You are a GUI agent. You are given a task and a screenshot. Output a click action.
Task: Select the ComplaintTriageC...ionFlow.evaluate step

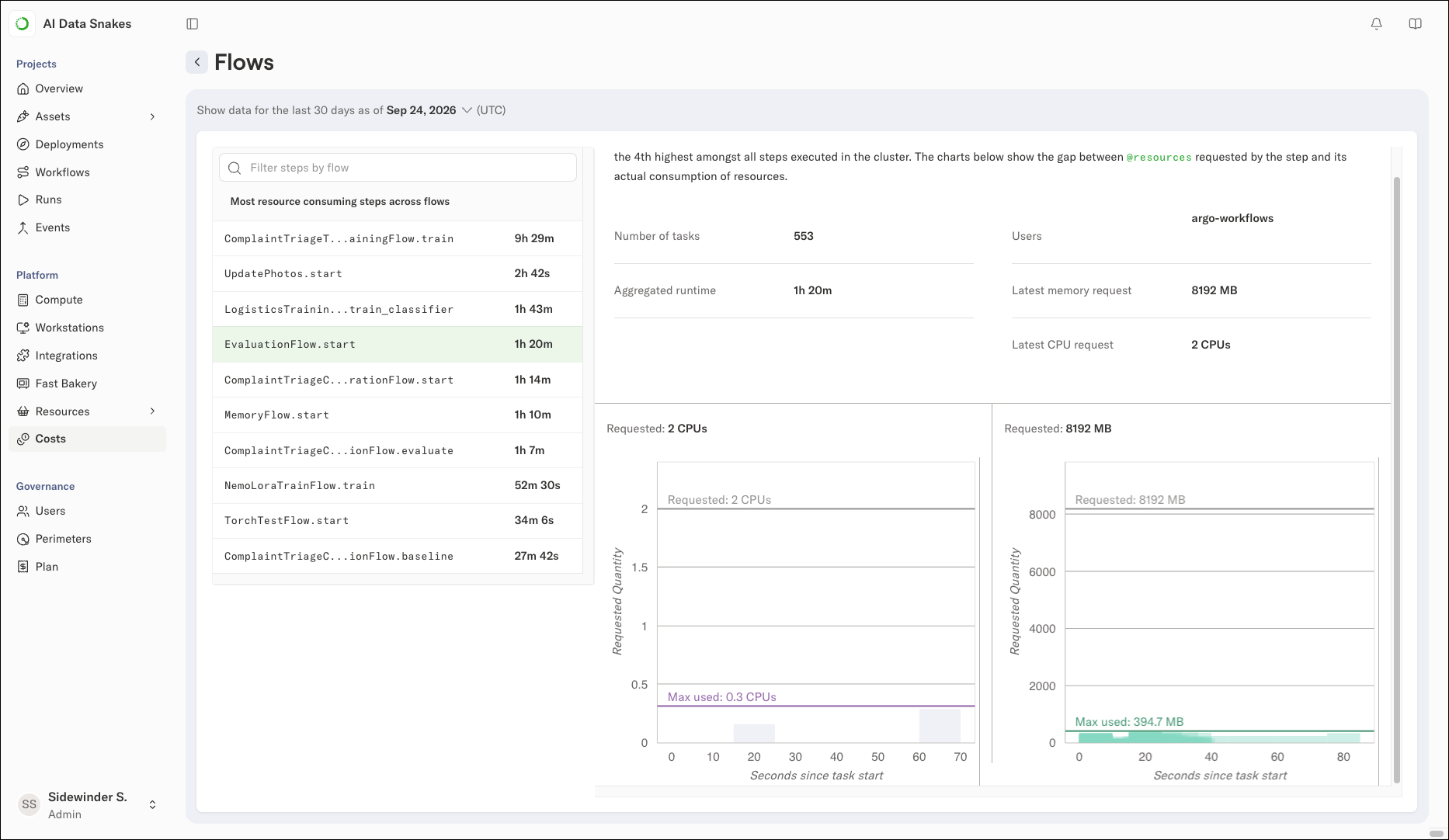pyautogui.click(x=398, y=450)
